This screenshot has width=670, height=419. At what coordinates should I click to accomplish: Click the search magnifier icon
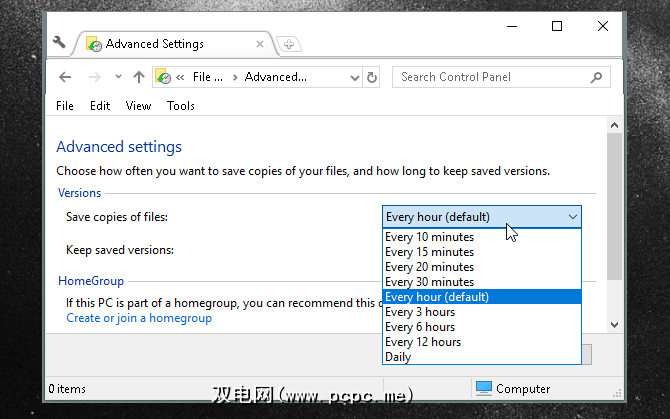596,77
